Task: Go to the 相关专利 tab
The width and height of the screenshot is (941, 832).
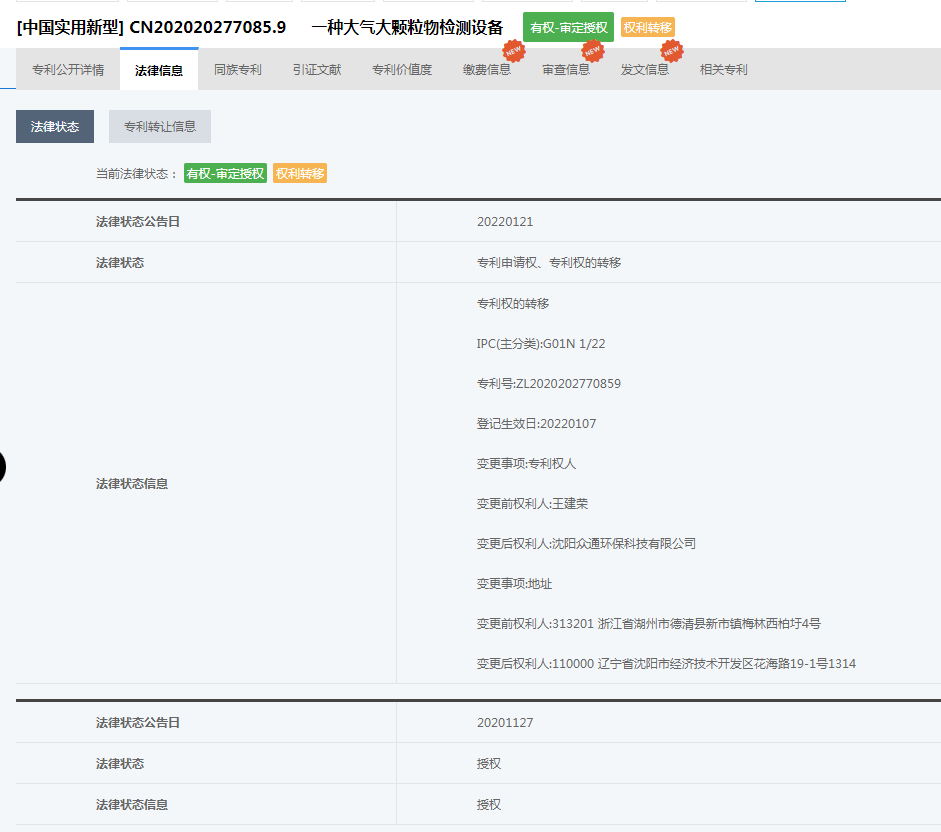Action: (x=724, y=70)
